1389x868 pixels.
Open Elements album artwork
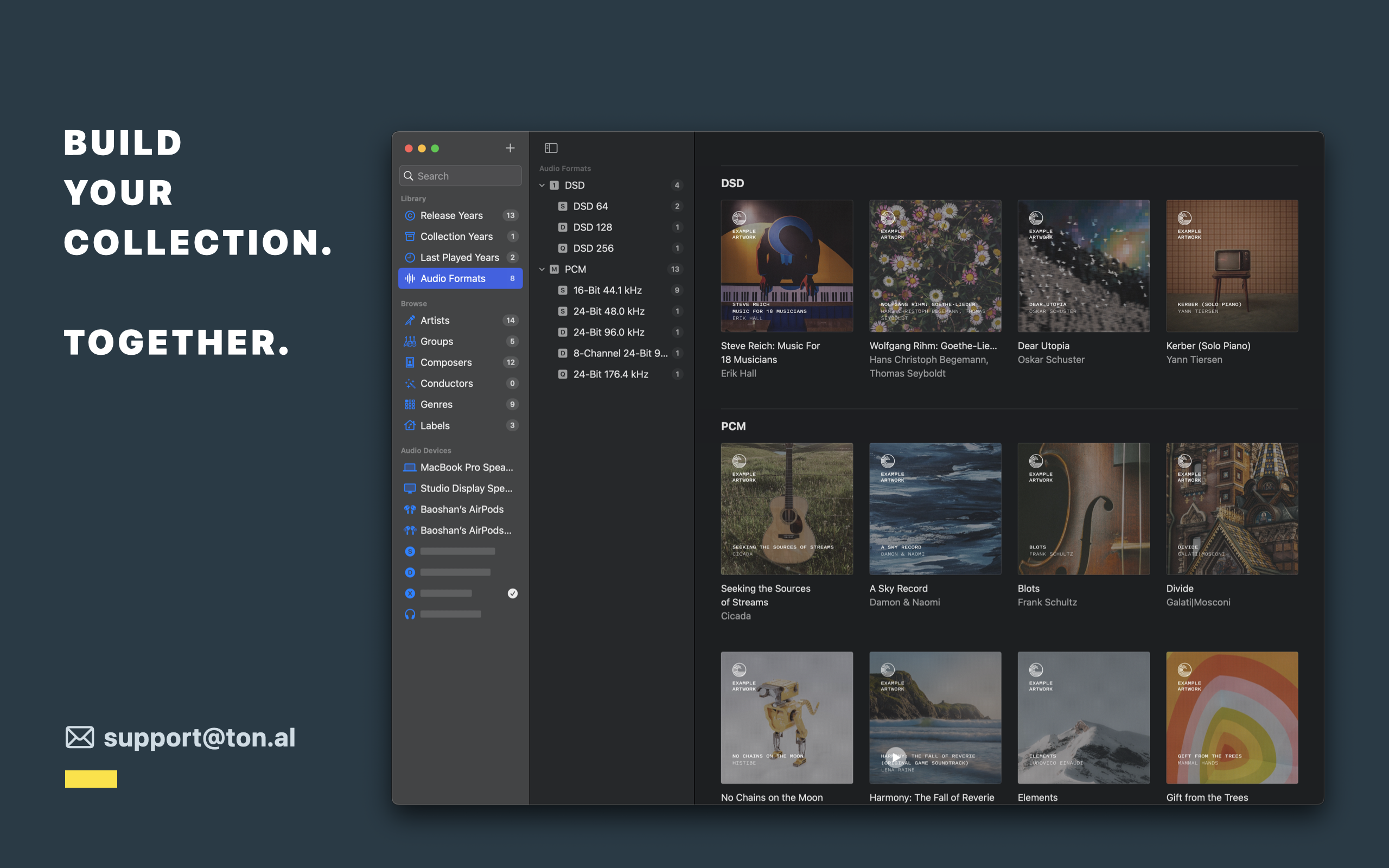(x=1084, y=718)
